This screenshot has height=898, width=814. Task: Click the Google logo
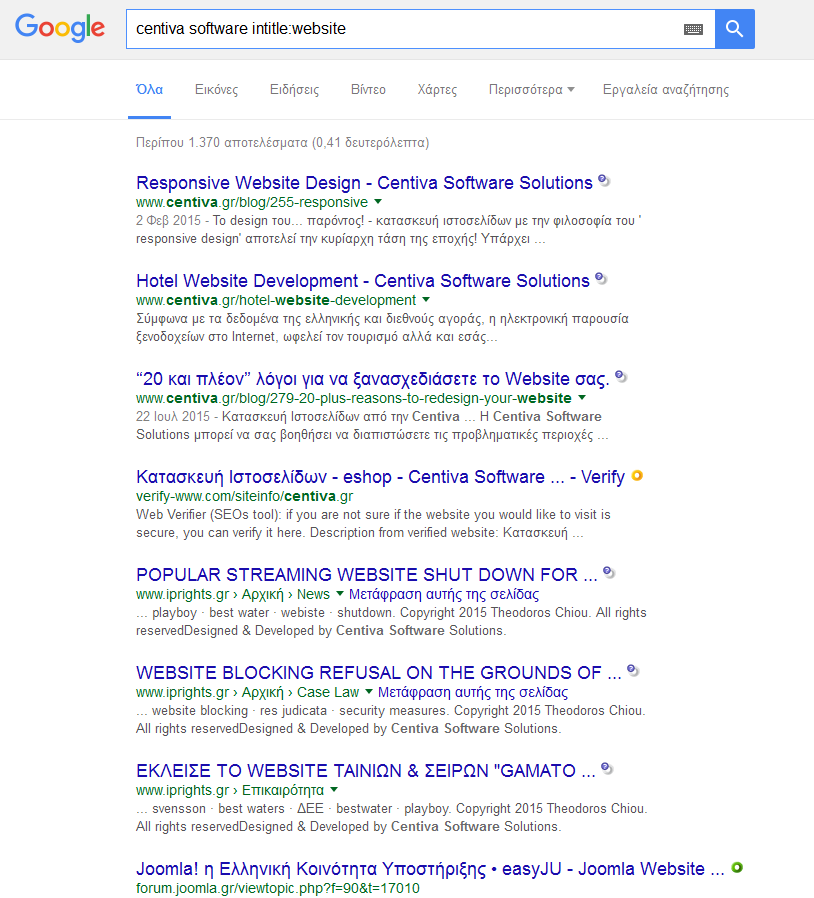click(60, 28)
